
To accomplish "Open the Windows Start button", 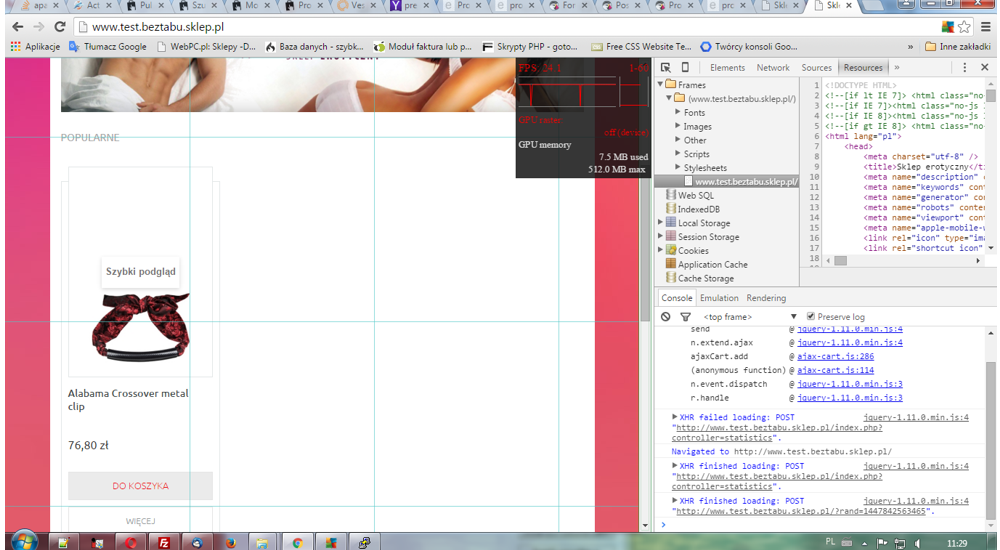I will pos(24,541).
